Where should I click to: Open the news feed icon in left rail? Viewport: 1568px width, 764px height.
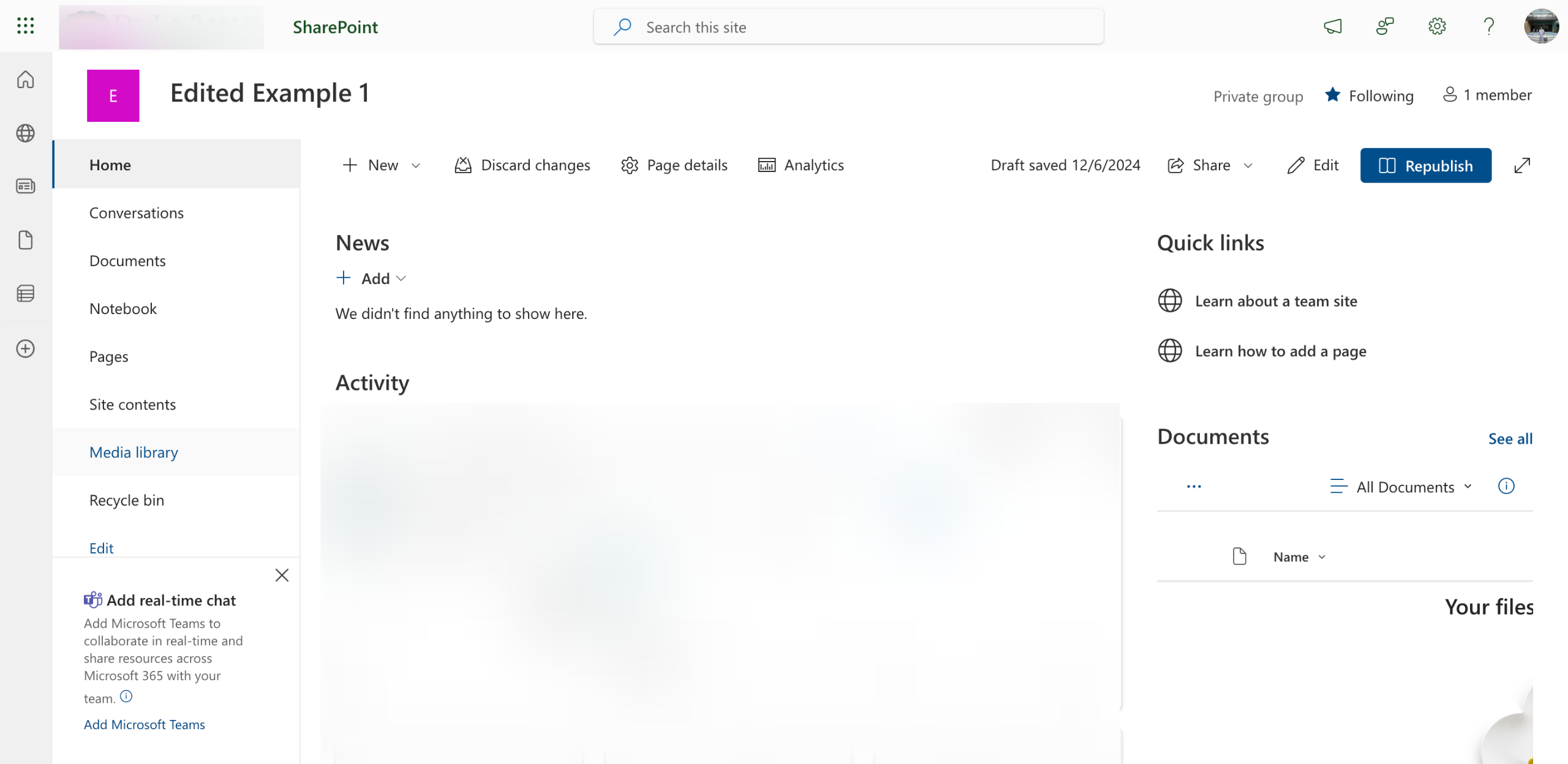click(x=25, y=186)
